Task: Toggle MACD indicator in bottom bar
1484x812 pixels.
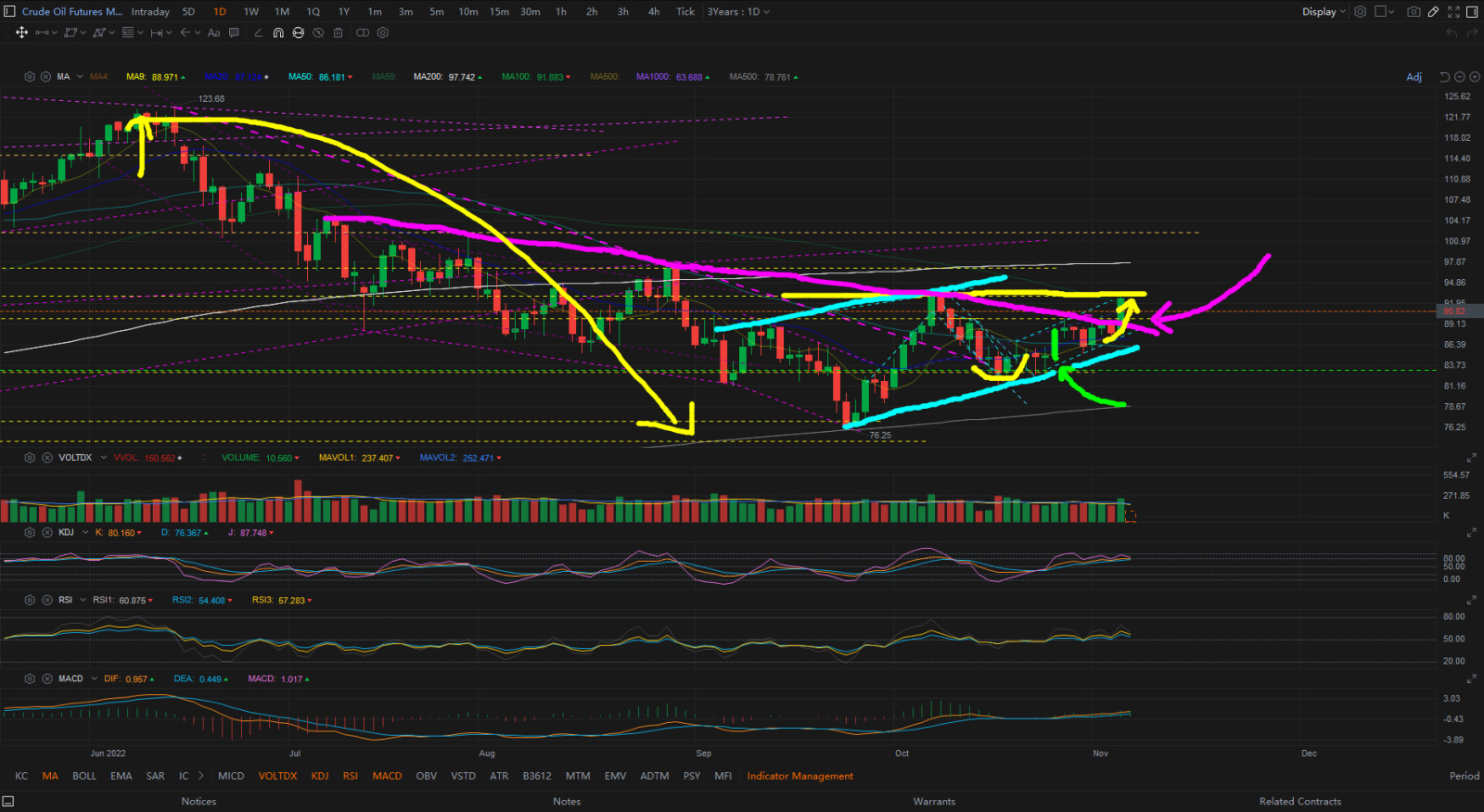Action: click(x=387, y=776)
